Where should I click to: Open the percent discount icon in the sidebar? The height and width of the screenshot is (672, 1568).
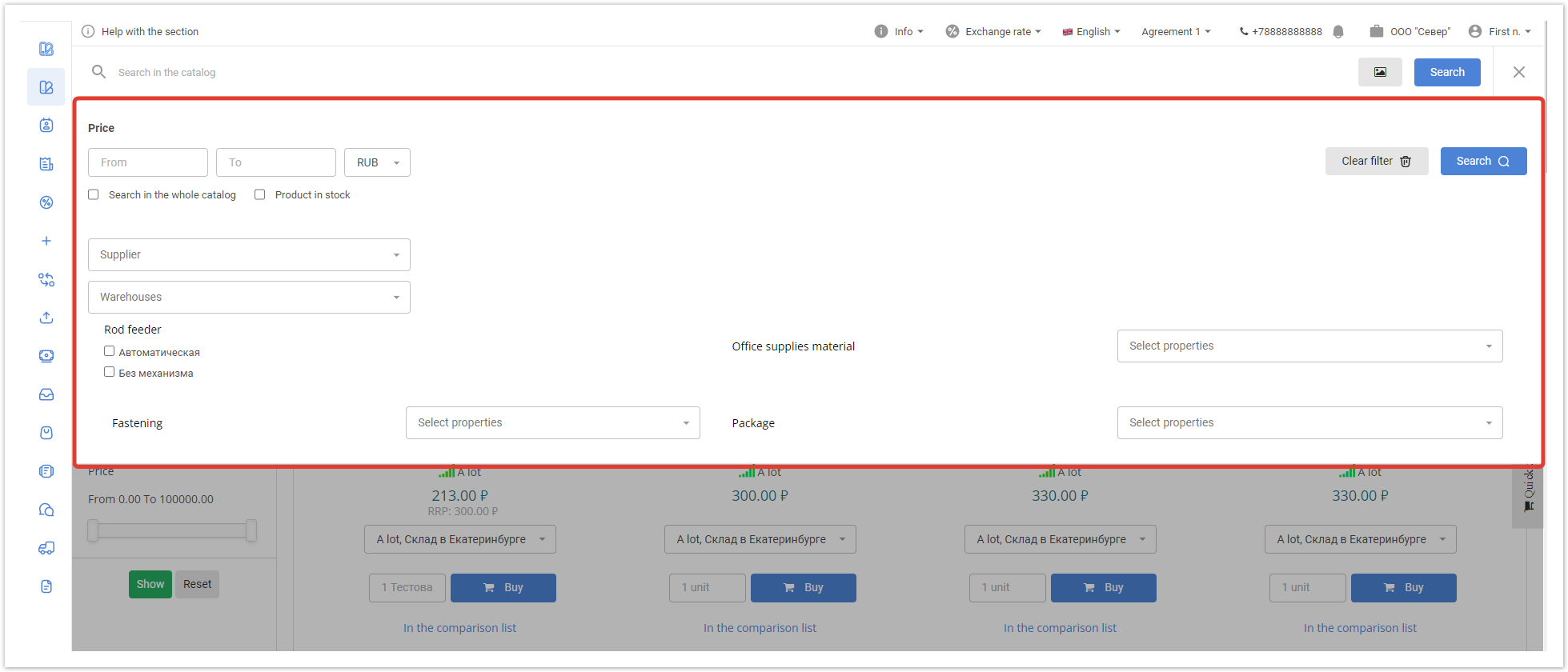coord(46,202)
